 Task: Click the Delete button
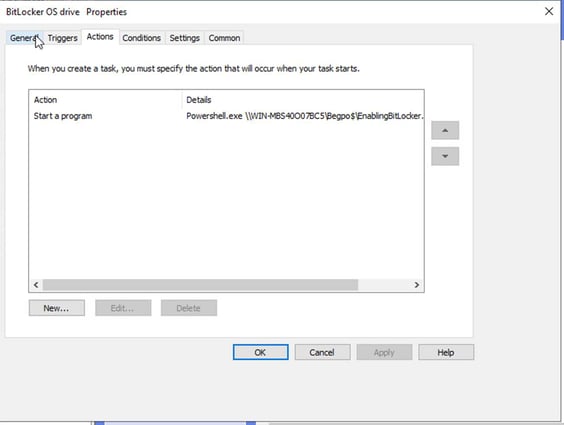point(189,308)
